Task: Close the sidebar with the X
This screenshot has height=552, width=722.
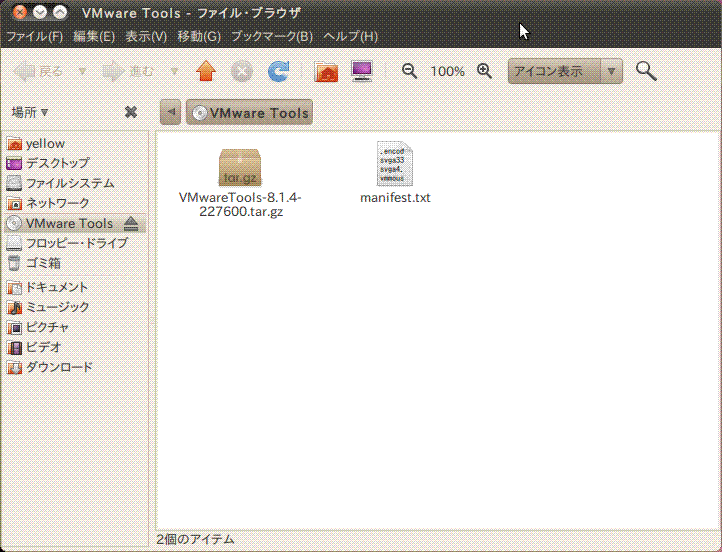Action: point(131,112)
